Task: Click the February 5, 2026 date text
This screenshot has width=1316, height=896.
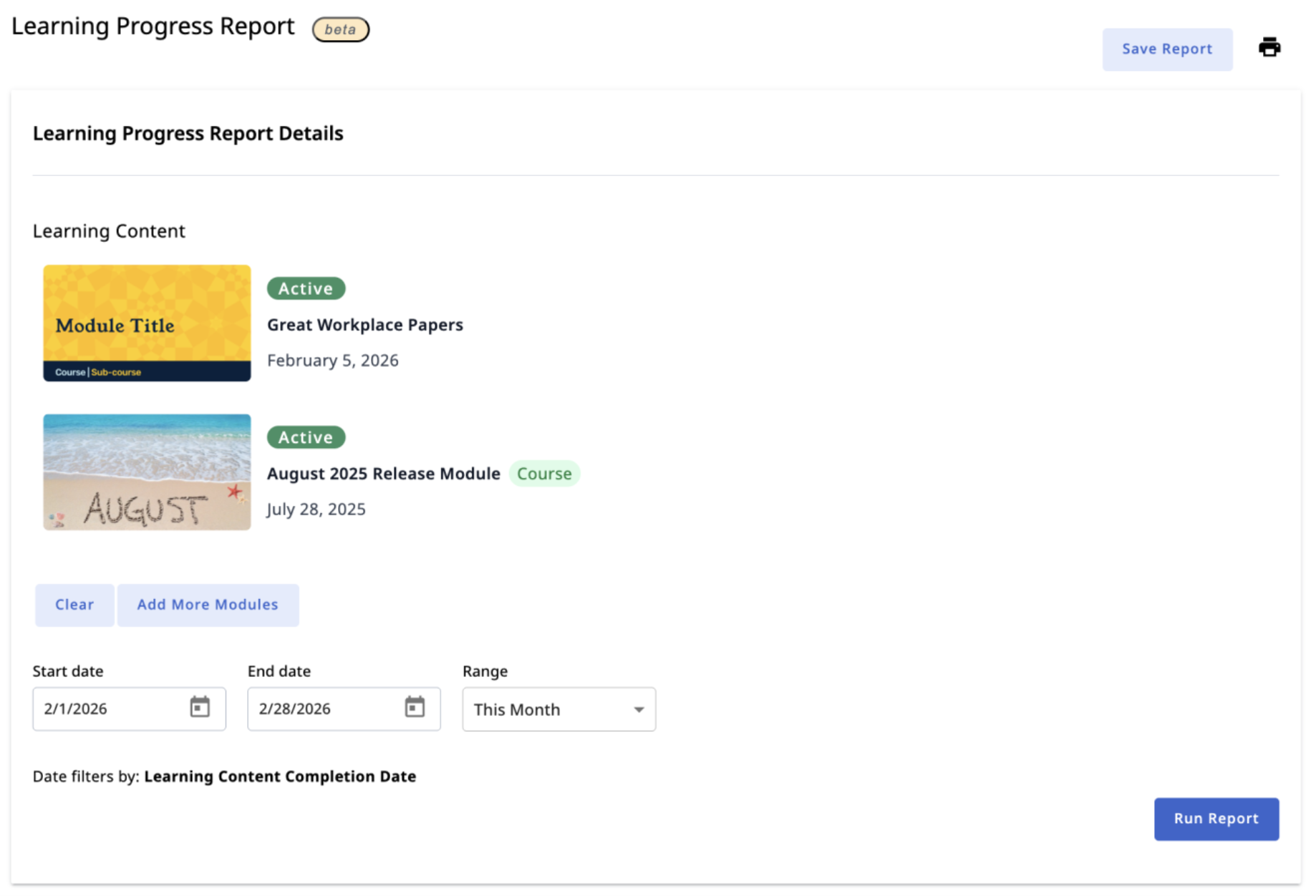Action: 333,360
